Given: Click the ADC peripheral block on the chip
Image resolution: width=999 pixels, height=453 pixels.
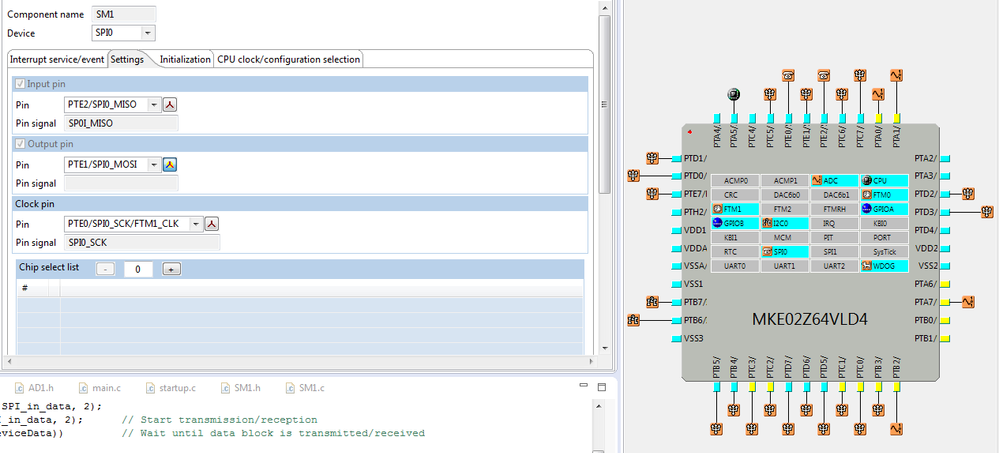Looking at the screenshot, I should [834, 180].
